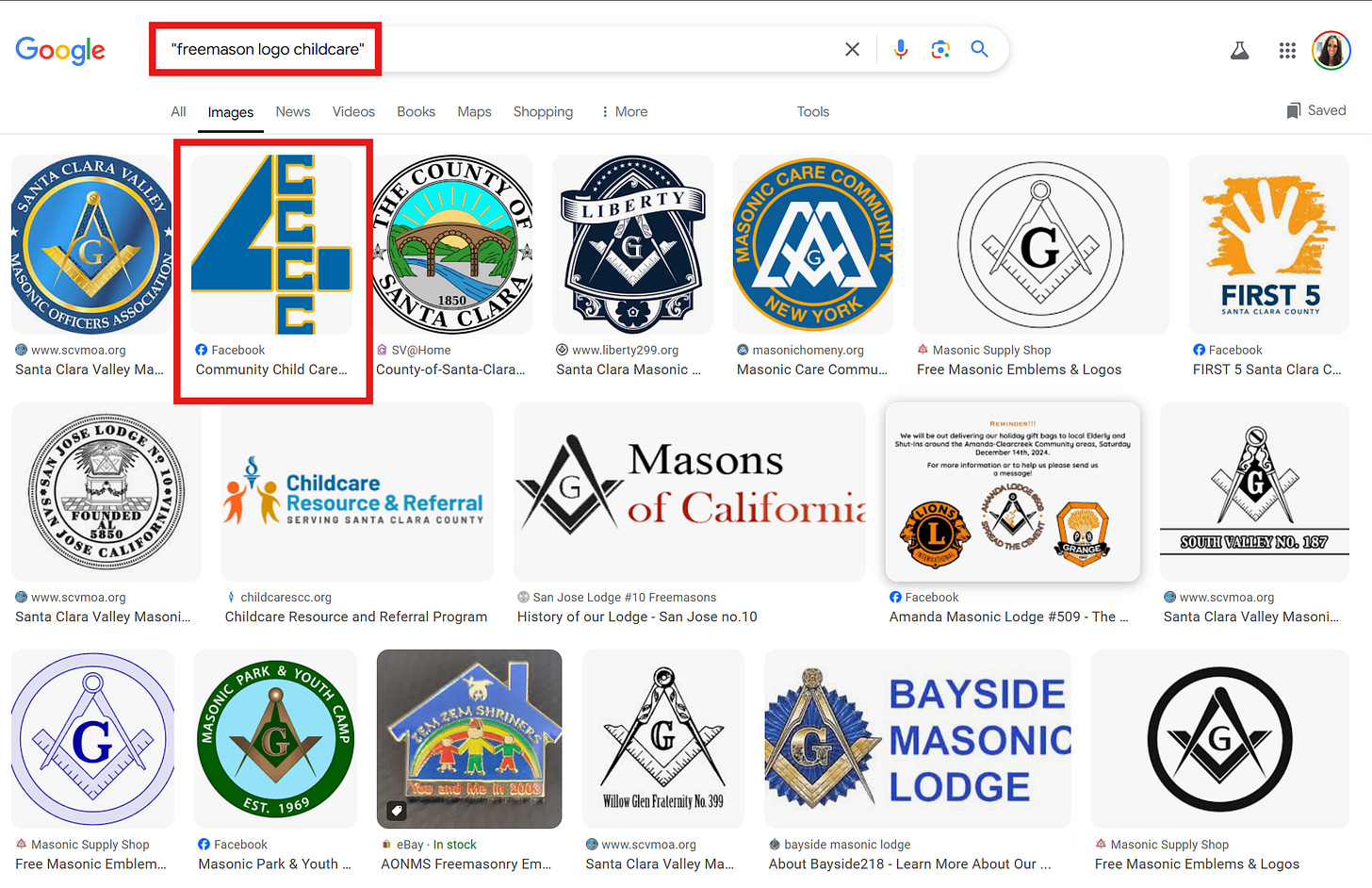The image size is (1372, 888).
Task: Clear the search box with the X icon
Action: 852,49
